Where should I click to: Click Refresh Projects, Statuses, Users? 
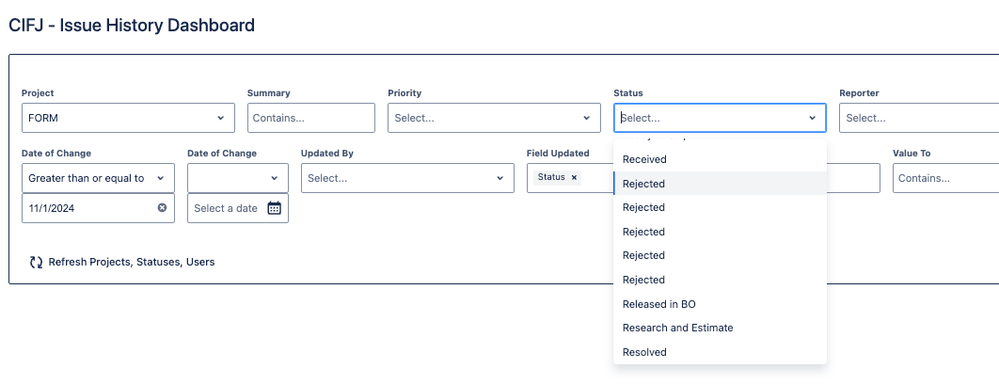point(131,262)
